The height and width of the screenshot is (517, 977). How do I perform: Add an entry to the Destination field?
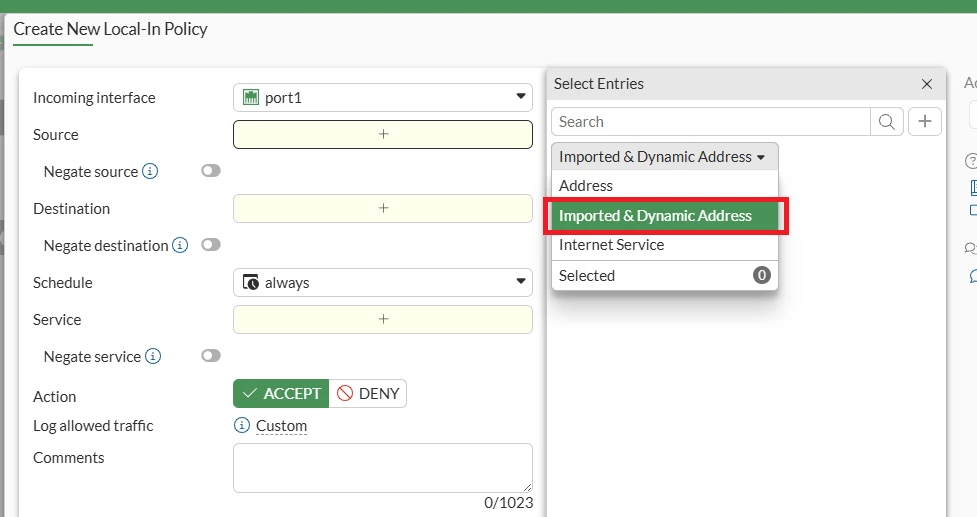coord(383,208)
